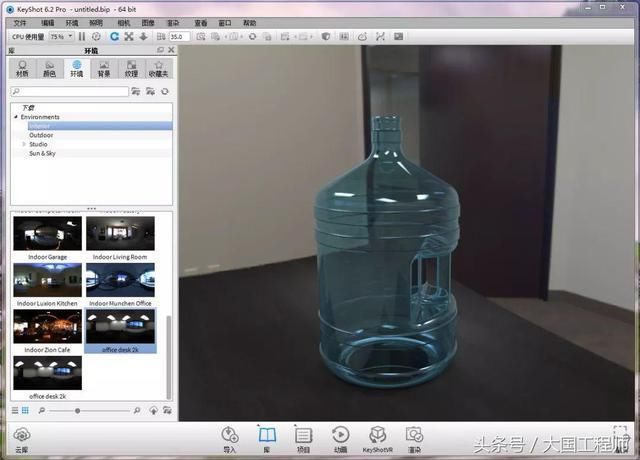Open the 文件 (File) menu
Screen dimensions: 640x460
pos(20,22)
